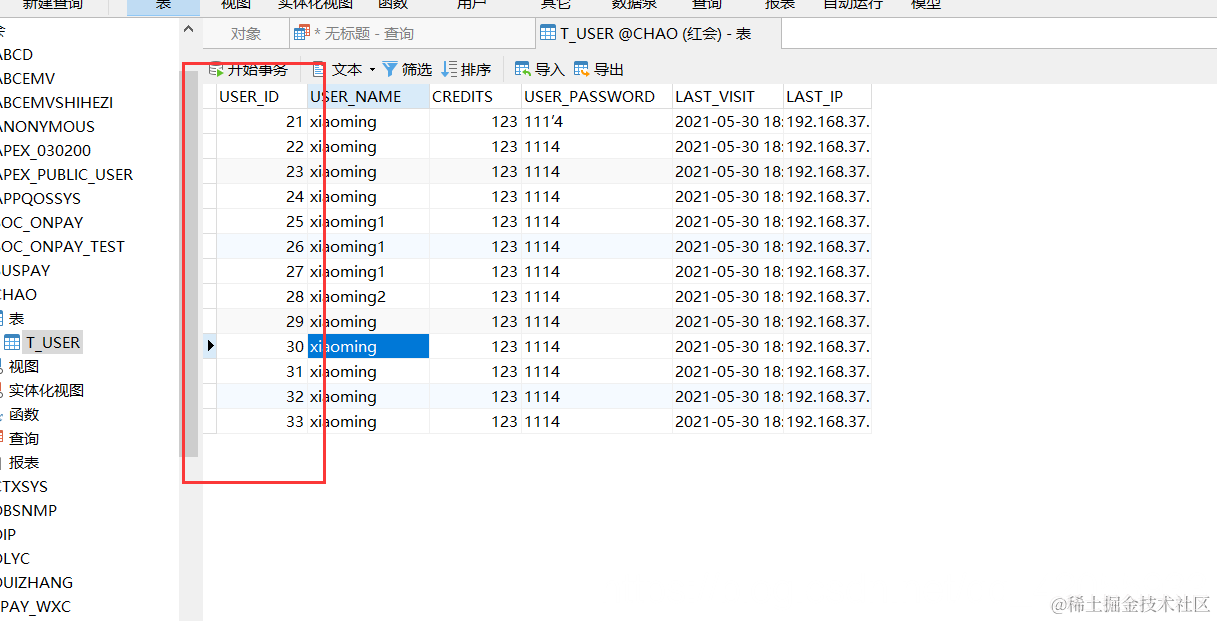Click the LAST_VISIT cell in row 23
The height and width of the screenshot is (621, 1217).
click(728, 172)
